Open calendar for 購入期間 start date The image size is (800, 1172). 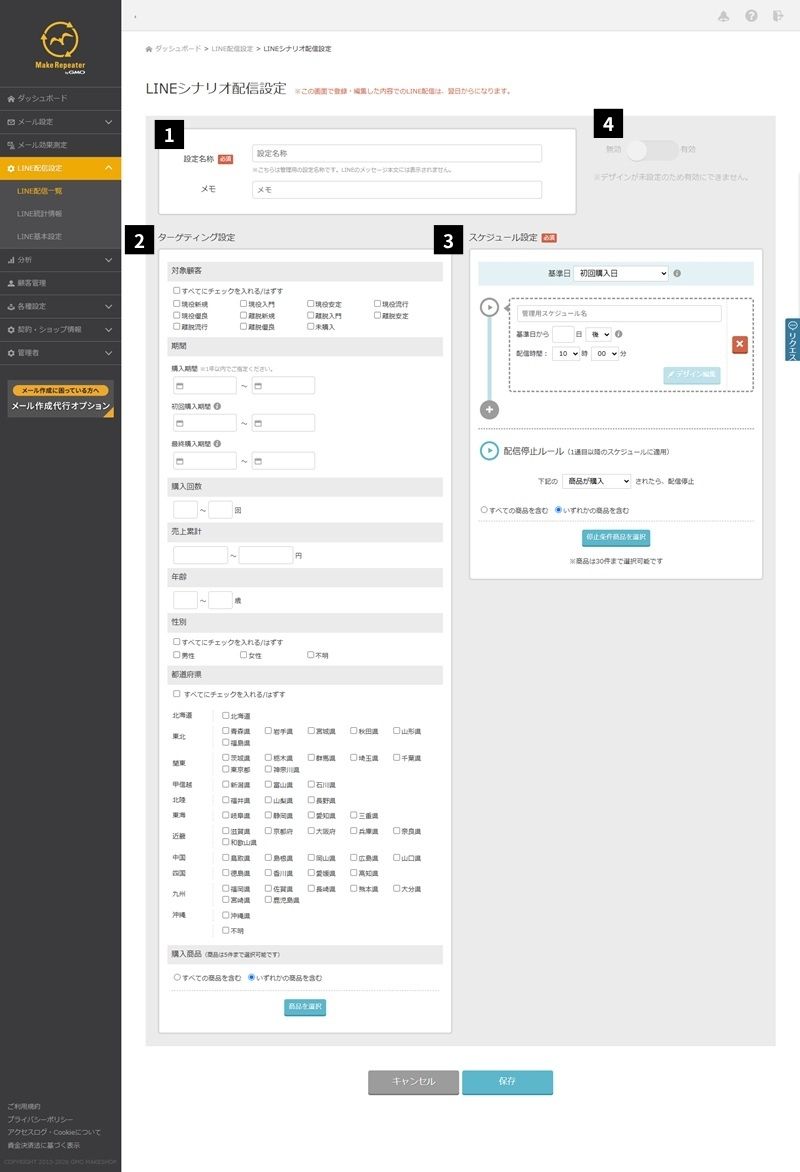179,386
